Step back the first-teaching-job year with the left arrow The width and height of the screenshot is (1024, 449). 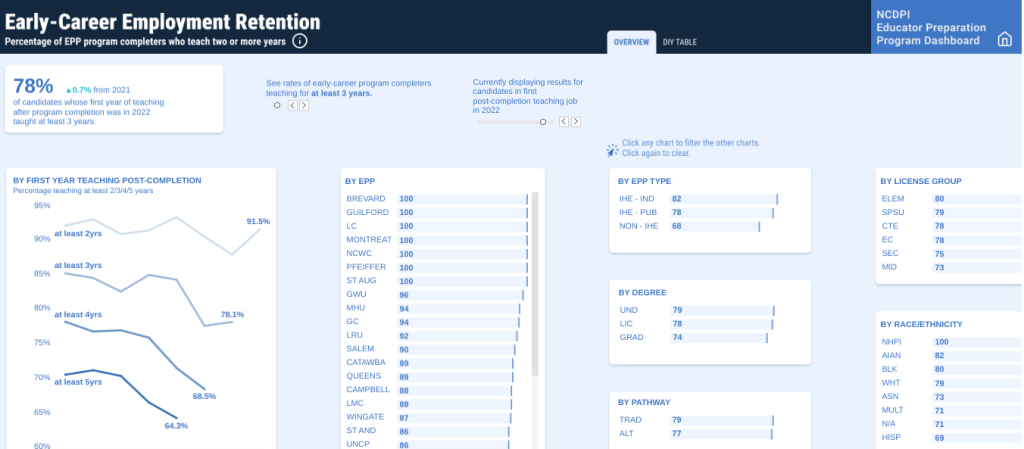[563, 122]
